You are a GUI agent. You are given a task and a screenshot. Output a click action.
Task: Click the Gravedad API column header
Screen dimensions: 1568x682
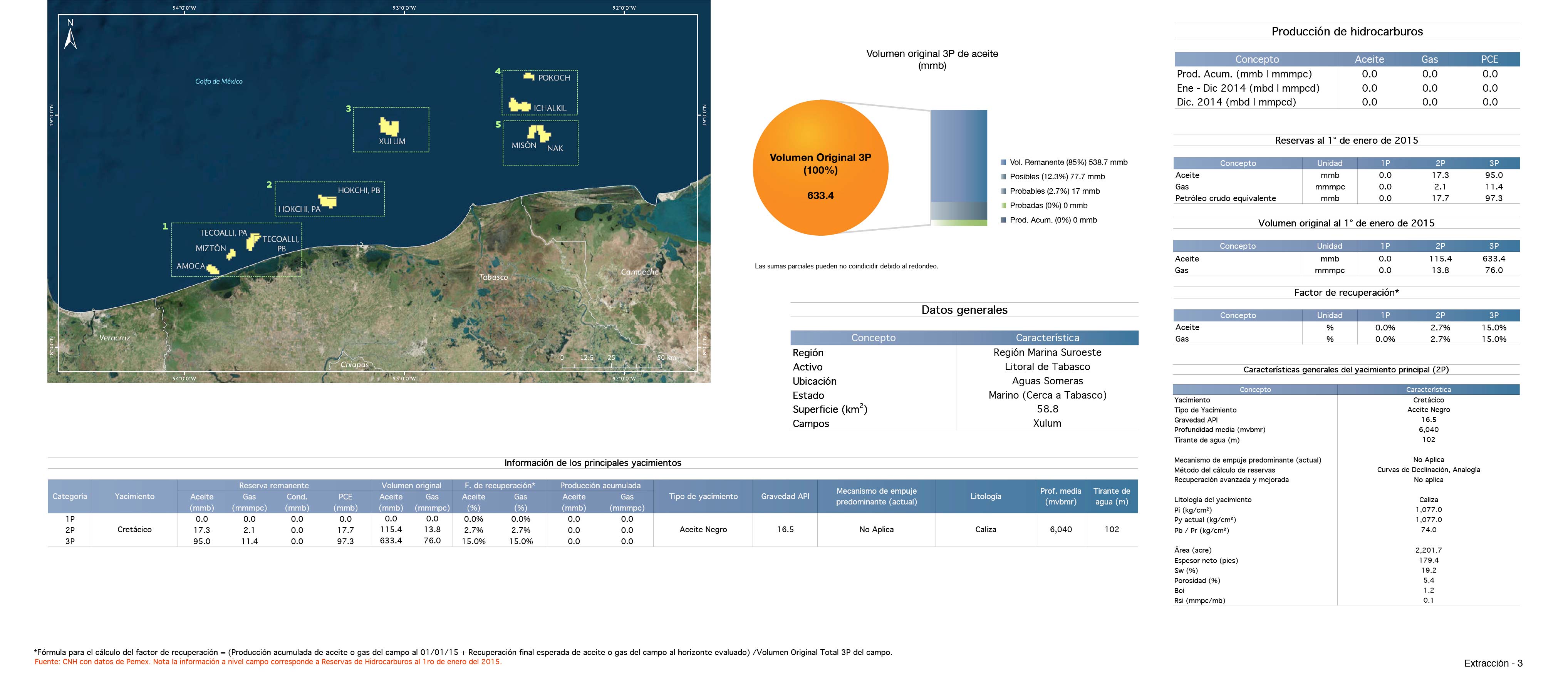point(785,496)
